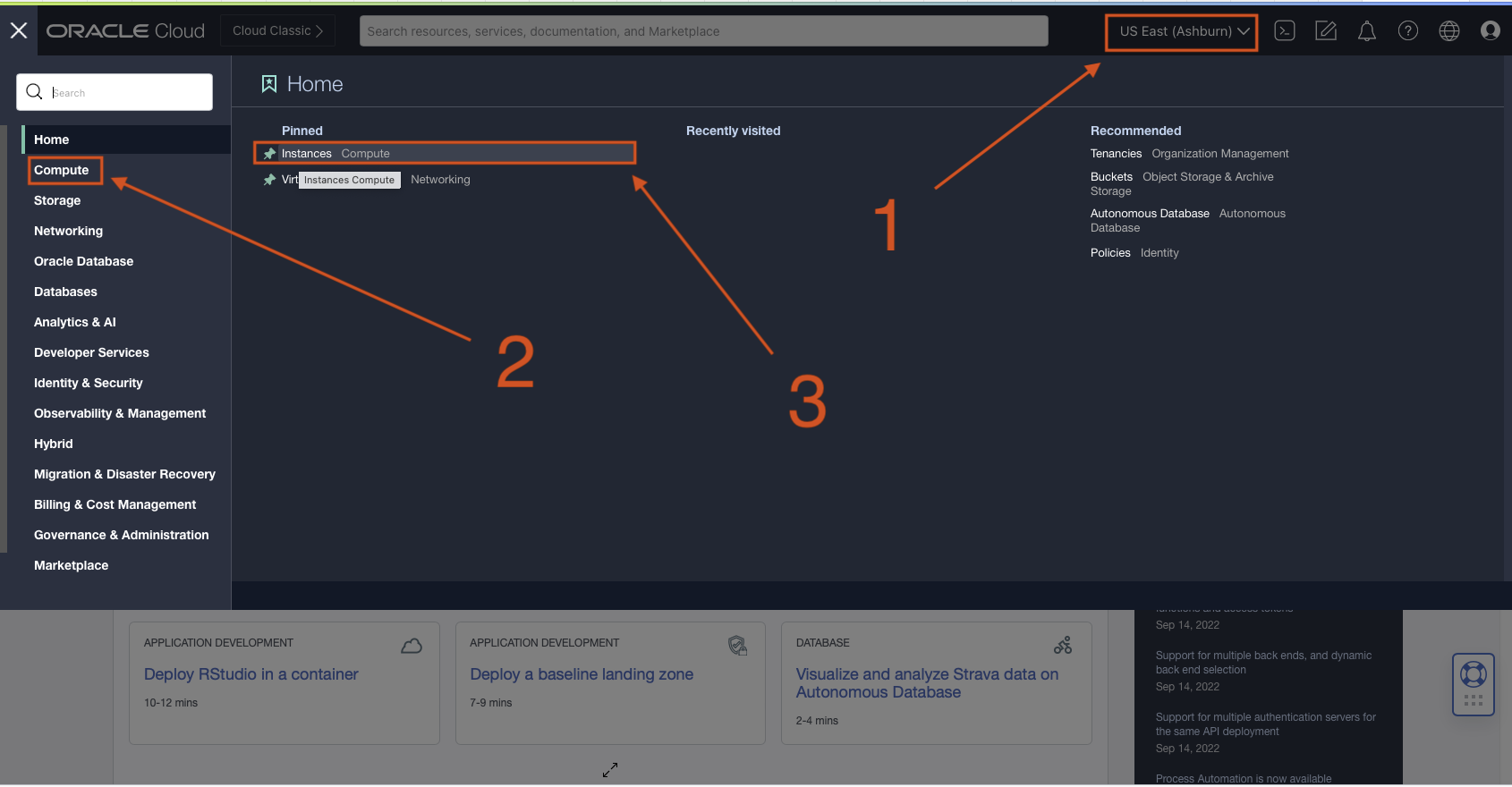Click the top resource search bar
1512x787 pixels.
(x=703, y=31)
